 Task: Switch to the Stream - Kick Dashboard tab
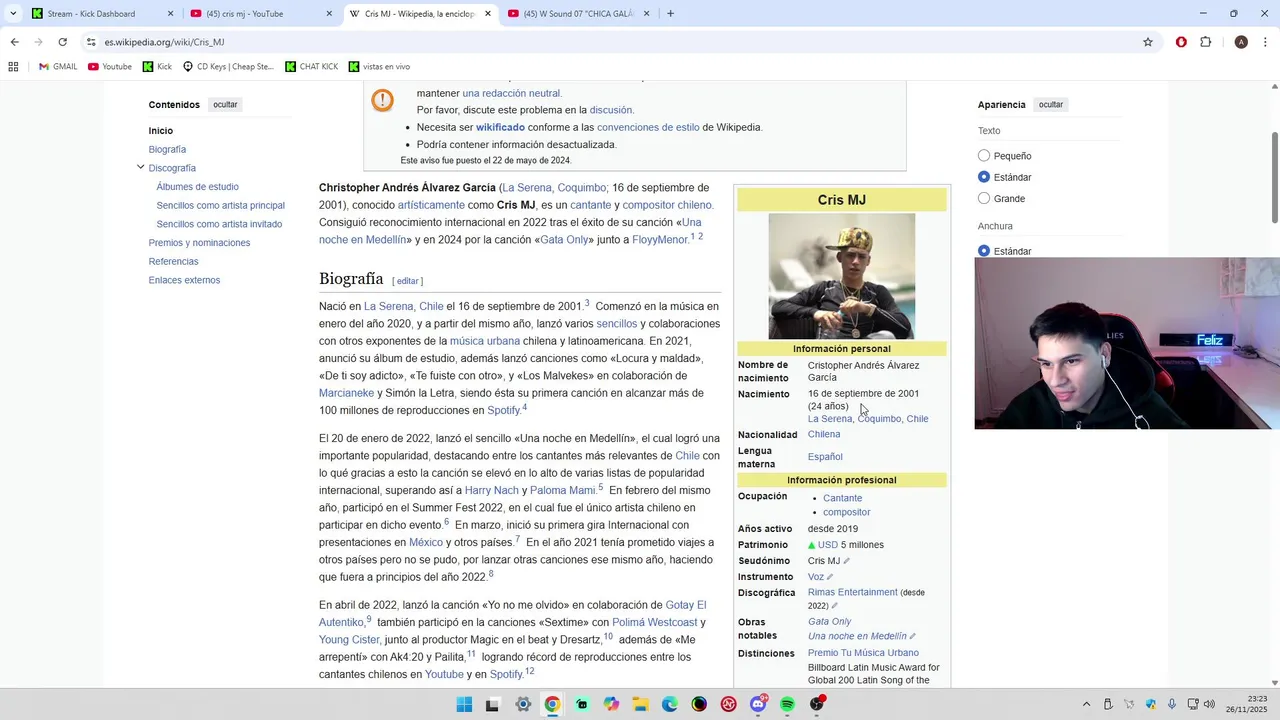pyautogui.click(x=100, y=14)
